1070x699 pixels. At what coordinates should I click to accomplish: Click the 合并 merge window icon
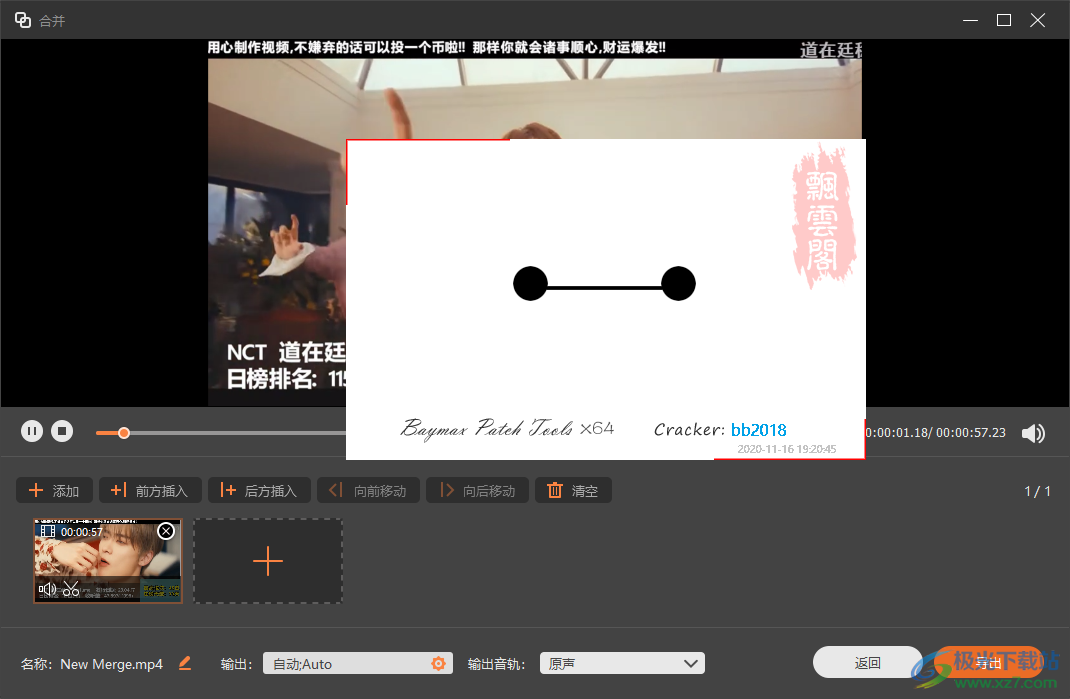click(23, 20)
